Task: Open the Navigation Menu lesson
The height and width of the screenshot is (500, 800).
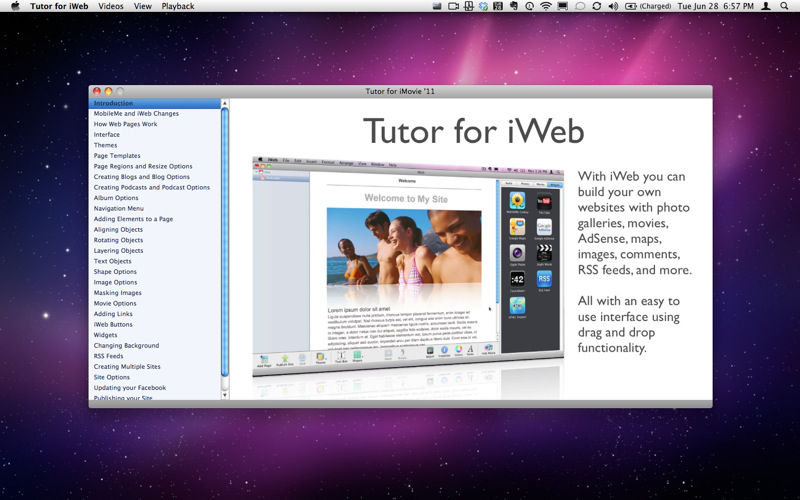Action: (x=118, y=209)
